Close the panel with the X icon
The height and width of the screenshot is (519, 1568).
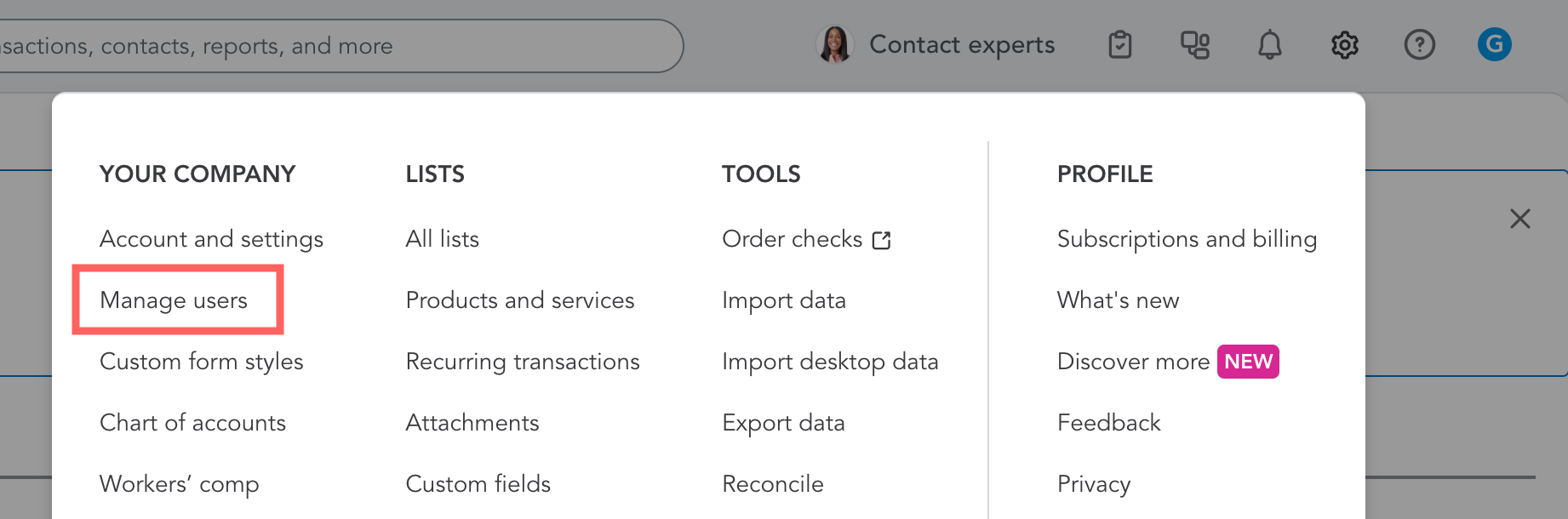[1519, 219]
